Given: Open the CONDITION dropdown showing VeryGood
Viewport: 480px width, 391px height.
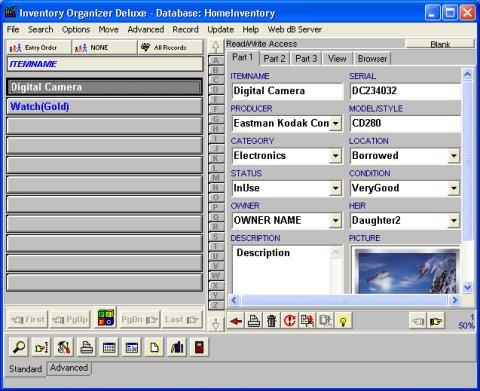Looking at the screenshot, I should point(454,188).
